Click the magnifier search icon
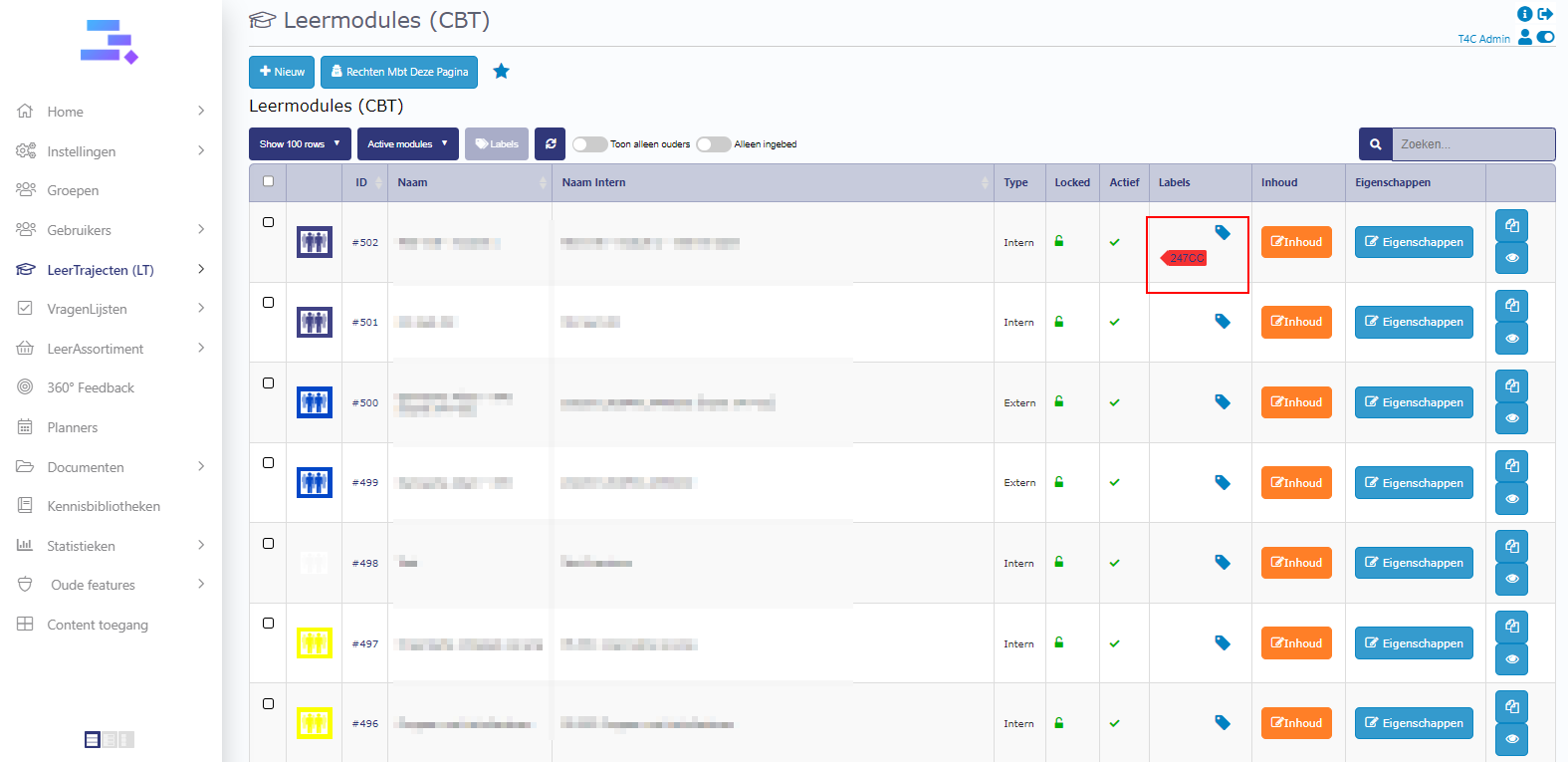Viewport: 1568px width, 762px height. 1375,144
